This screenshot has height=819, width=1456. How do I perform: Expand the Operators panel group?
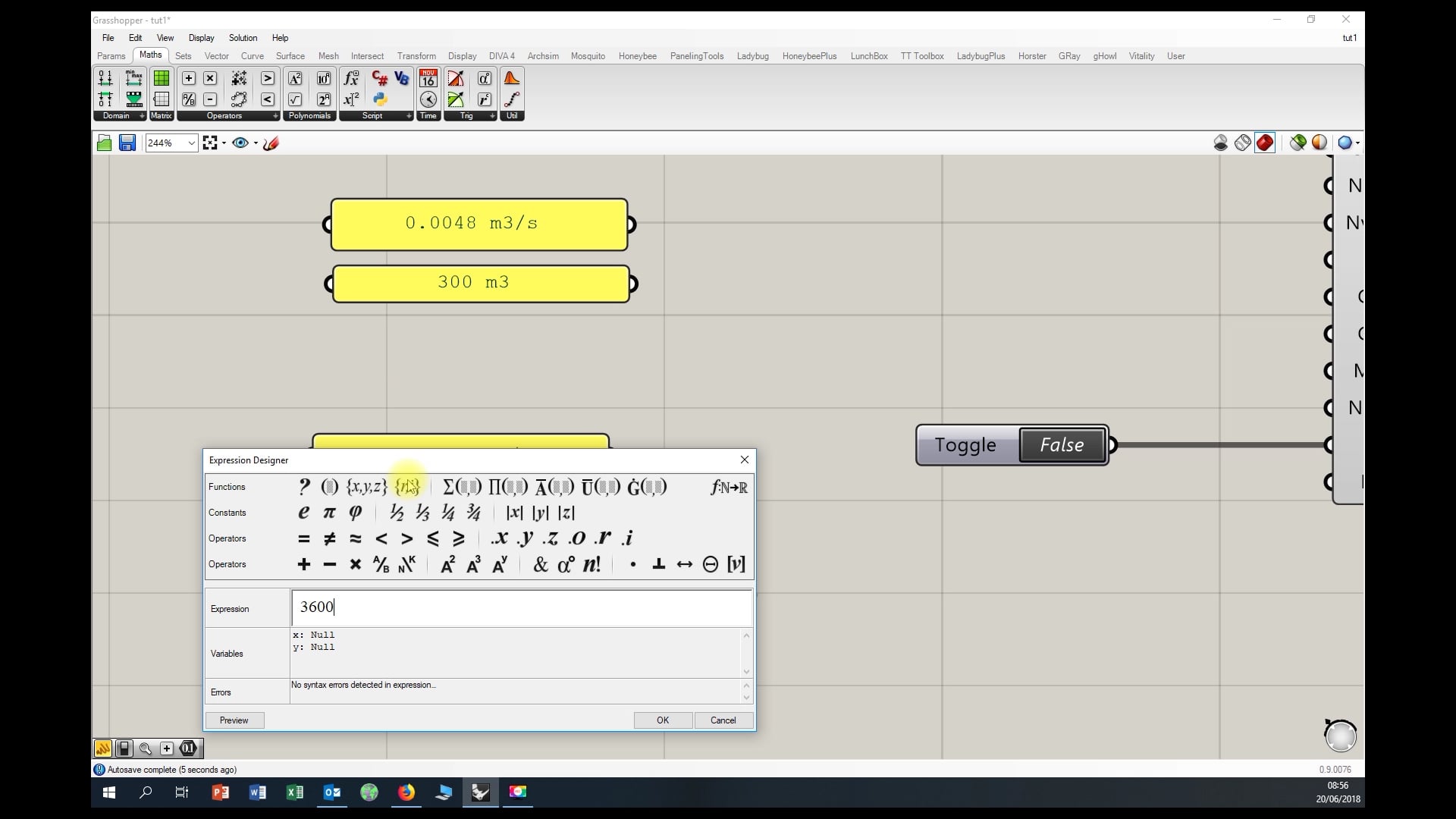click(275, 116)
